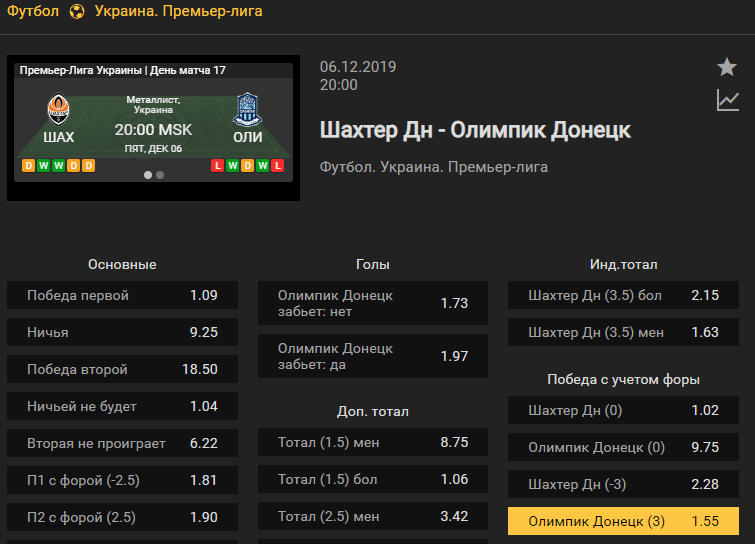Deselect highlighted Олимпик Донецк (3) 1.55
This screenshot has height=544, width=755.
[x=623, y=521]
